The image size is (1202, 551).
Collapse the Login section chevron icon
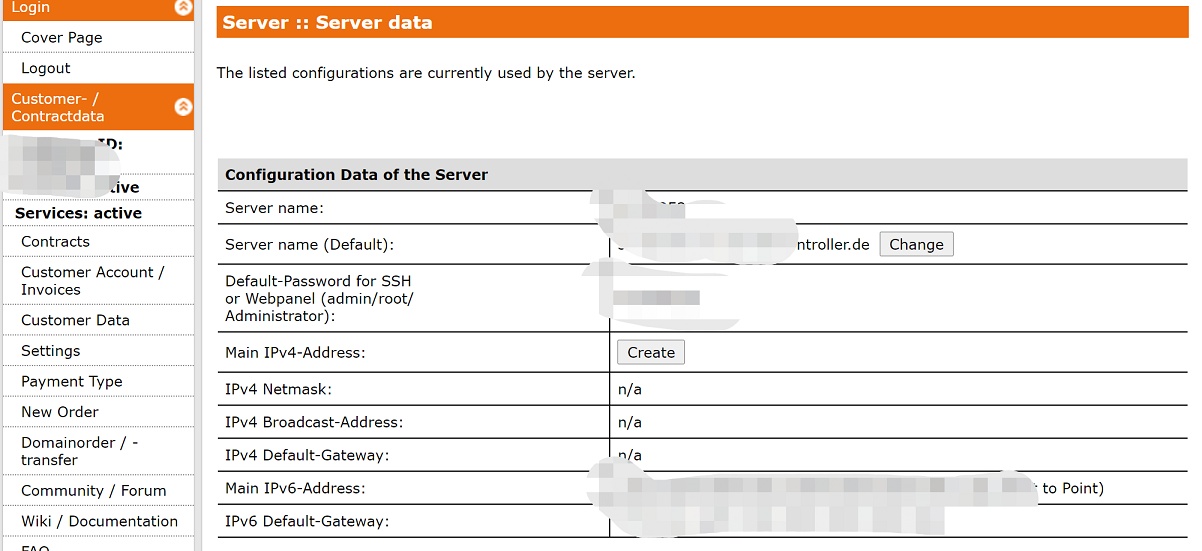pos(183,7)
